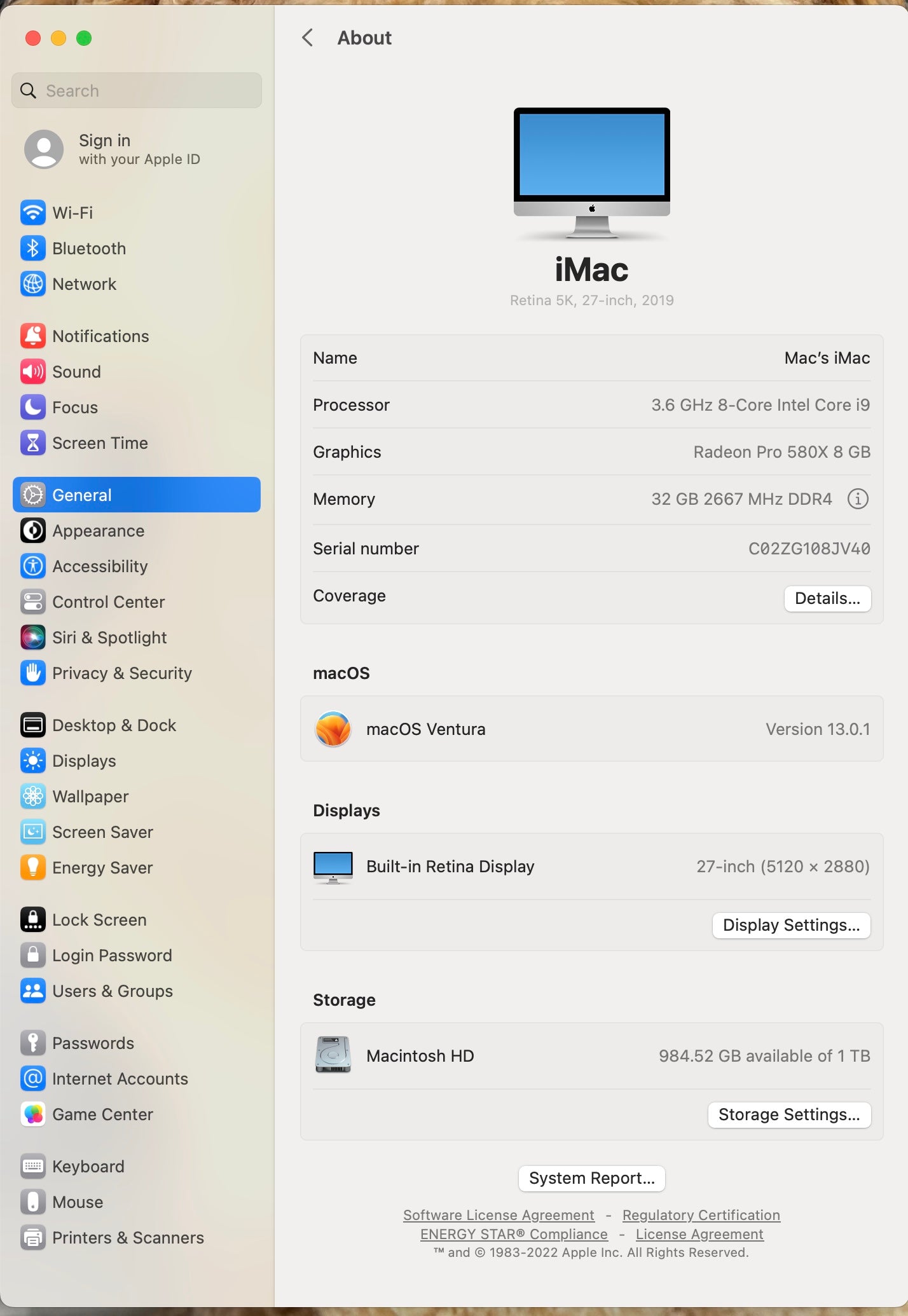The height and width of the screenshot is (1316, 908).
Task: Open Display Settings button
Action: (x=792, y=925)
